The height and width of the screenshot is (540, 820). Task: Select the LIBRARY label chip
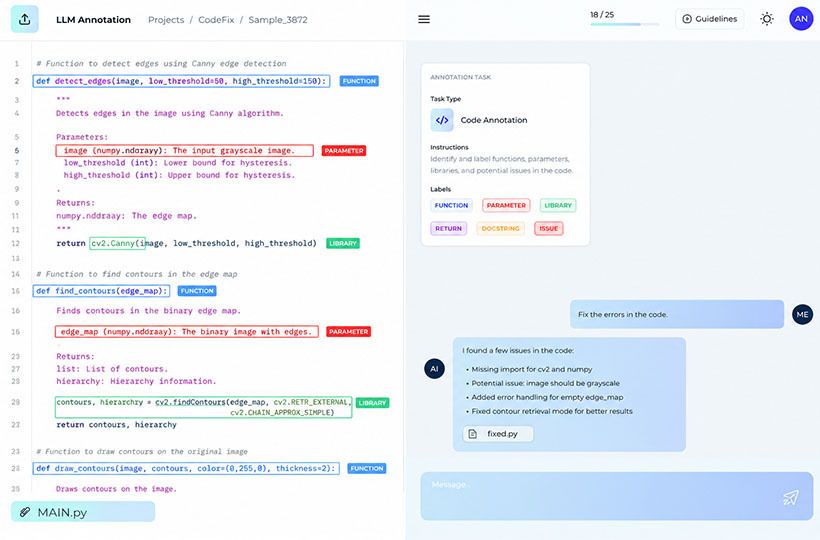coord(558,205)
